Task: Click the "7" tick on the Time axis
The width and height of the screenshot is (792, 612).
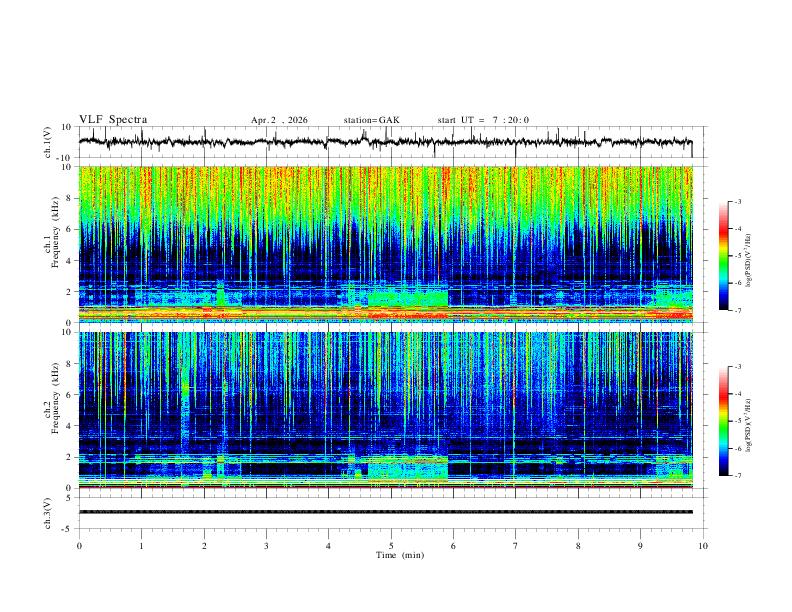Action: tap(516, 546)
